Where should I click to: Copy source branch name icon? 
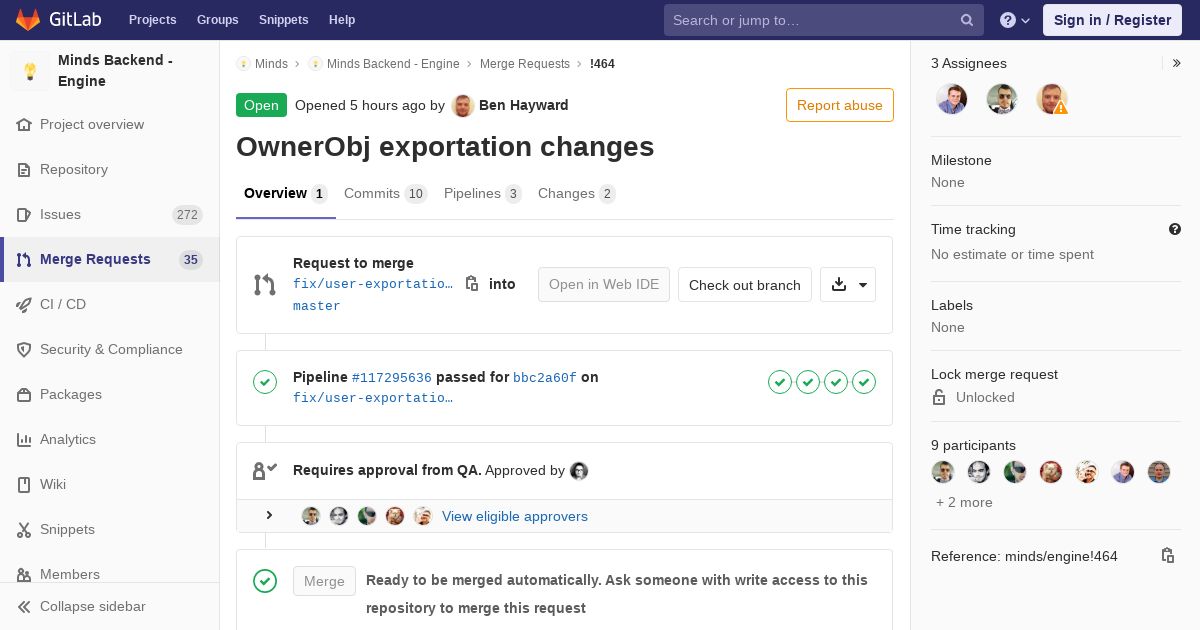click(x=472, y=284)
